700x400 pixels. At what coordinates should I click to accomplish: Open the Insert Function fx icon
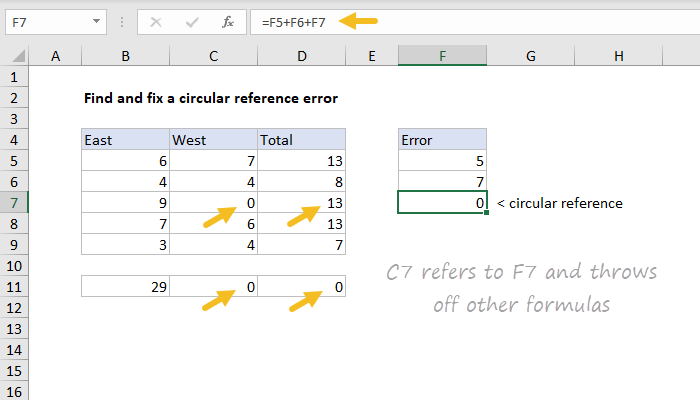click(x=228, y=22)
